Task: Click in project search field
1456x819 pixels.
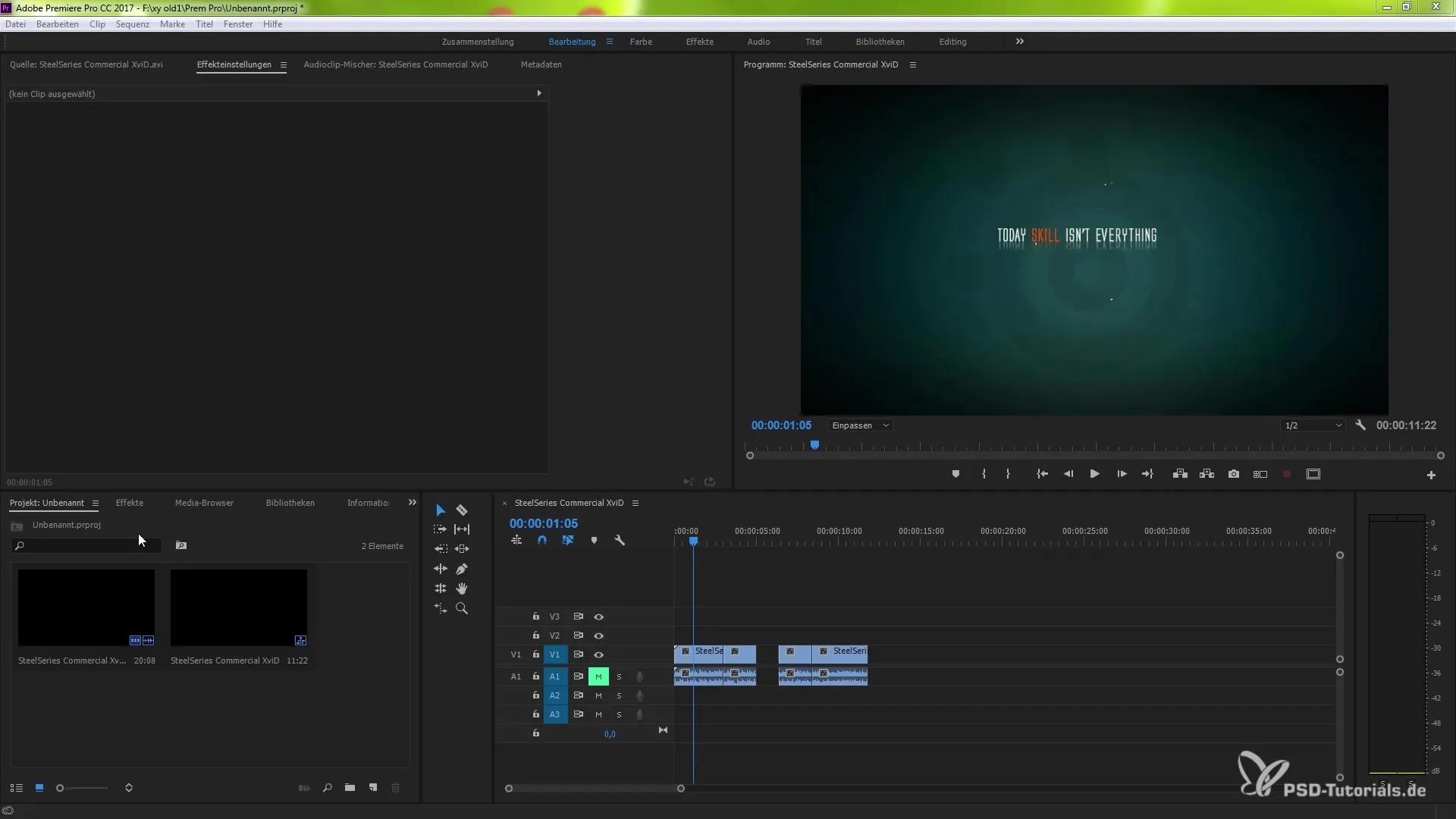Action: pyautogui.click(x=86, y=546)
